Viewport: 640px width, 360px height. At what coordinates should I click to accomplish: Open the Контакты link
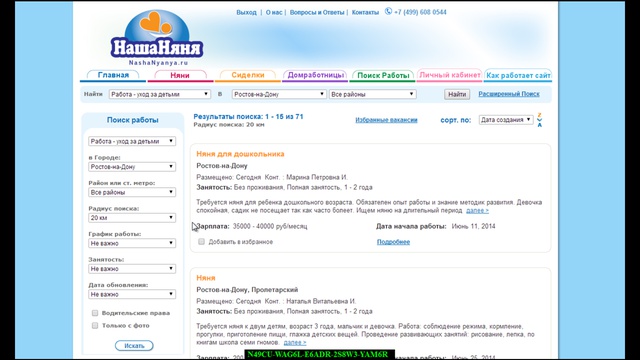pyautogui.click(x=365, y=12)
